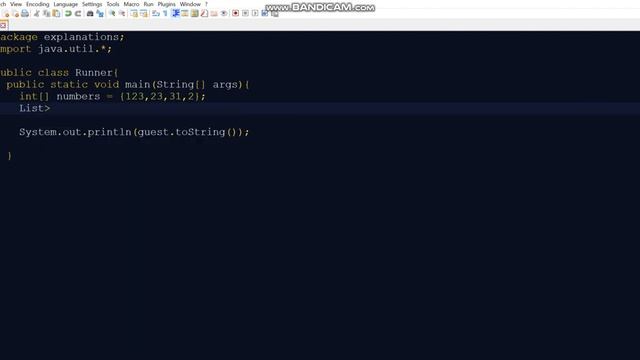Click 'quest.toString()' in the print line
The image size is (640, 360).
[x=187, y=132]
